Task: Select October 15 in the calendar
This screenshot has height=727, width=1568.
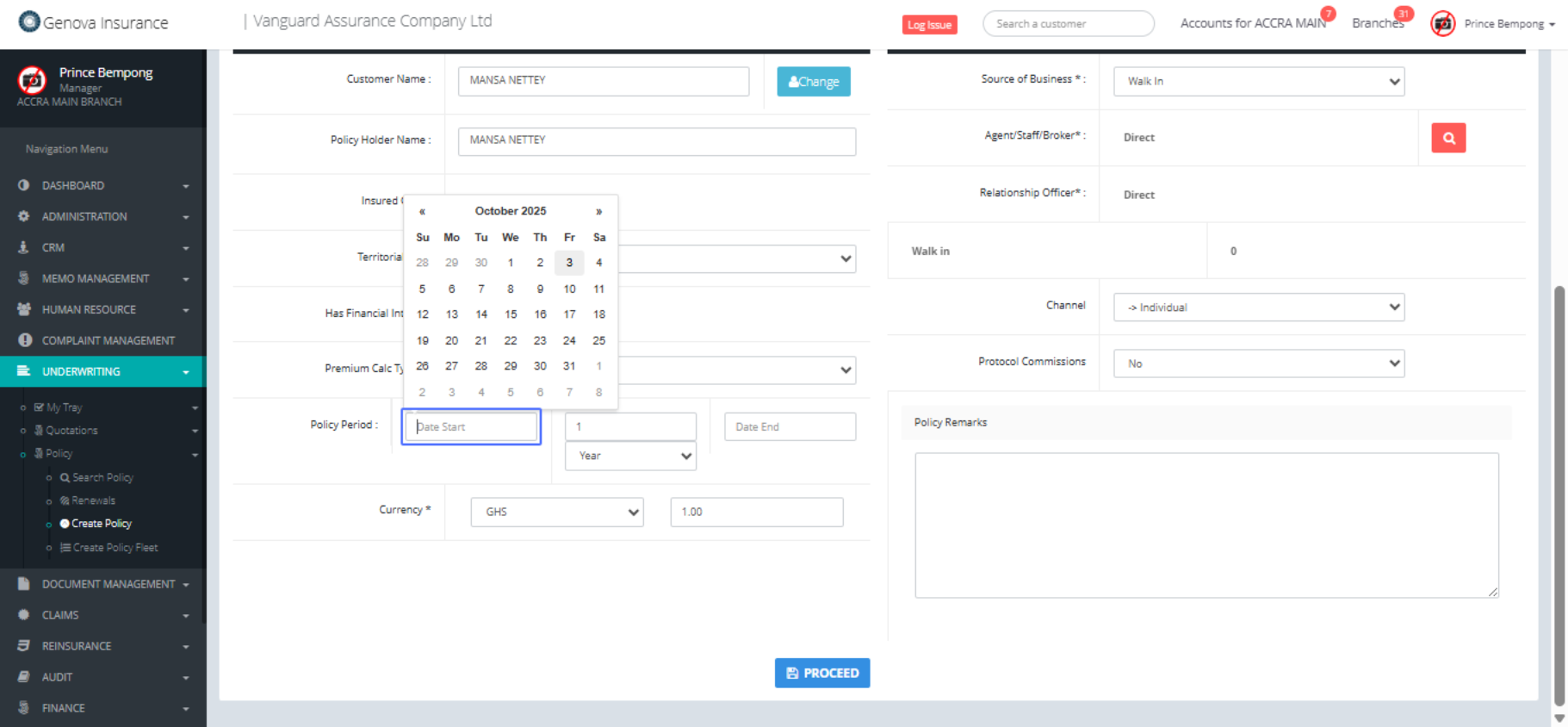Action: 511,314
